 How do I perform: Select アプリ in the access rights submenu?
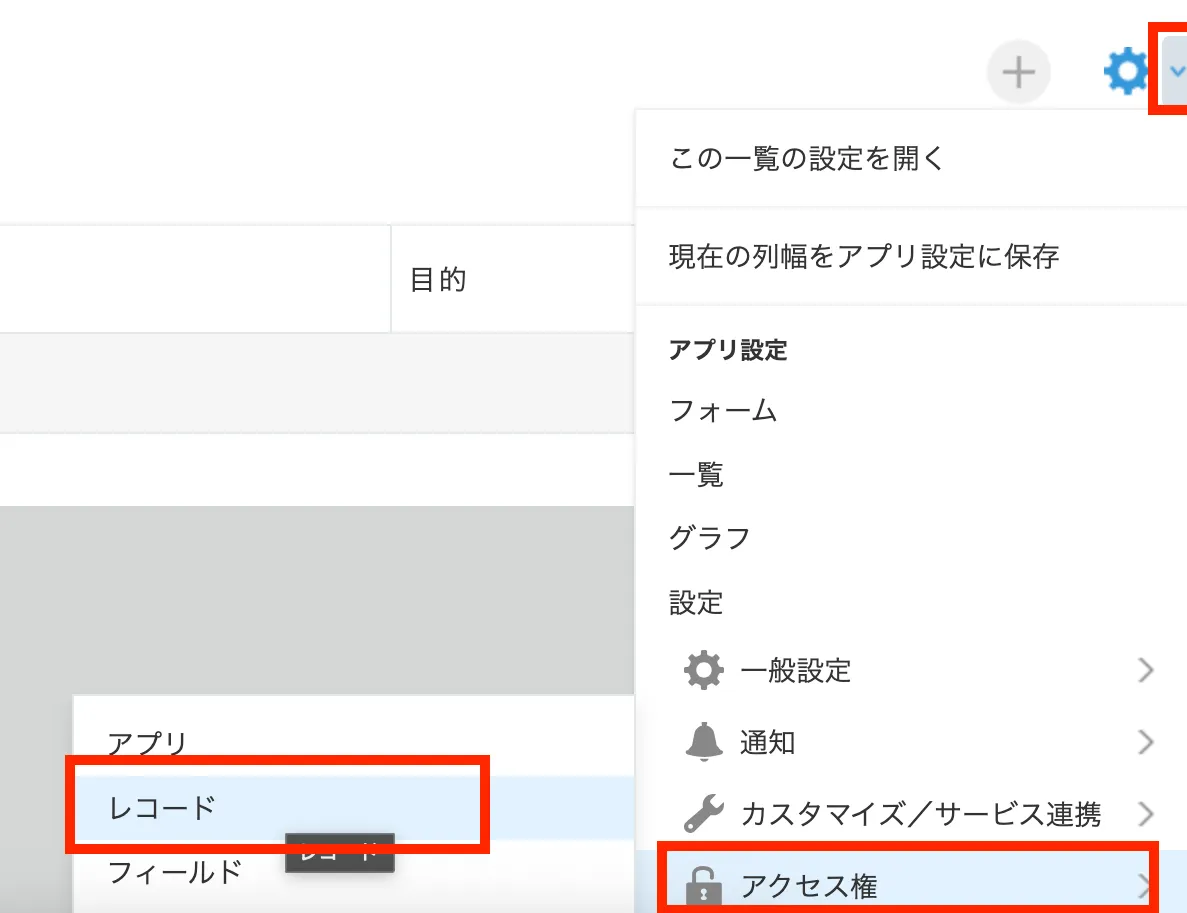pos(148,743)
